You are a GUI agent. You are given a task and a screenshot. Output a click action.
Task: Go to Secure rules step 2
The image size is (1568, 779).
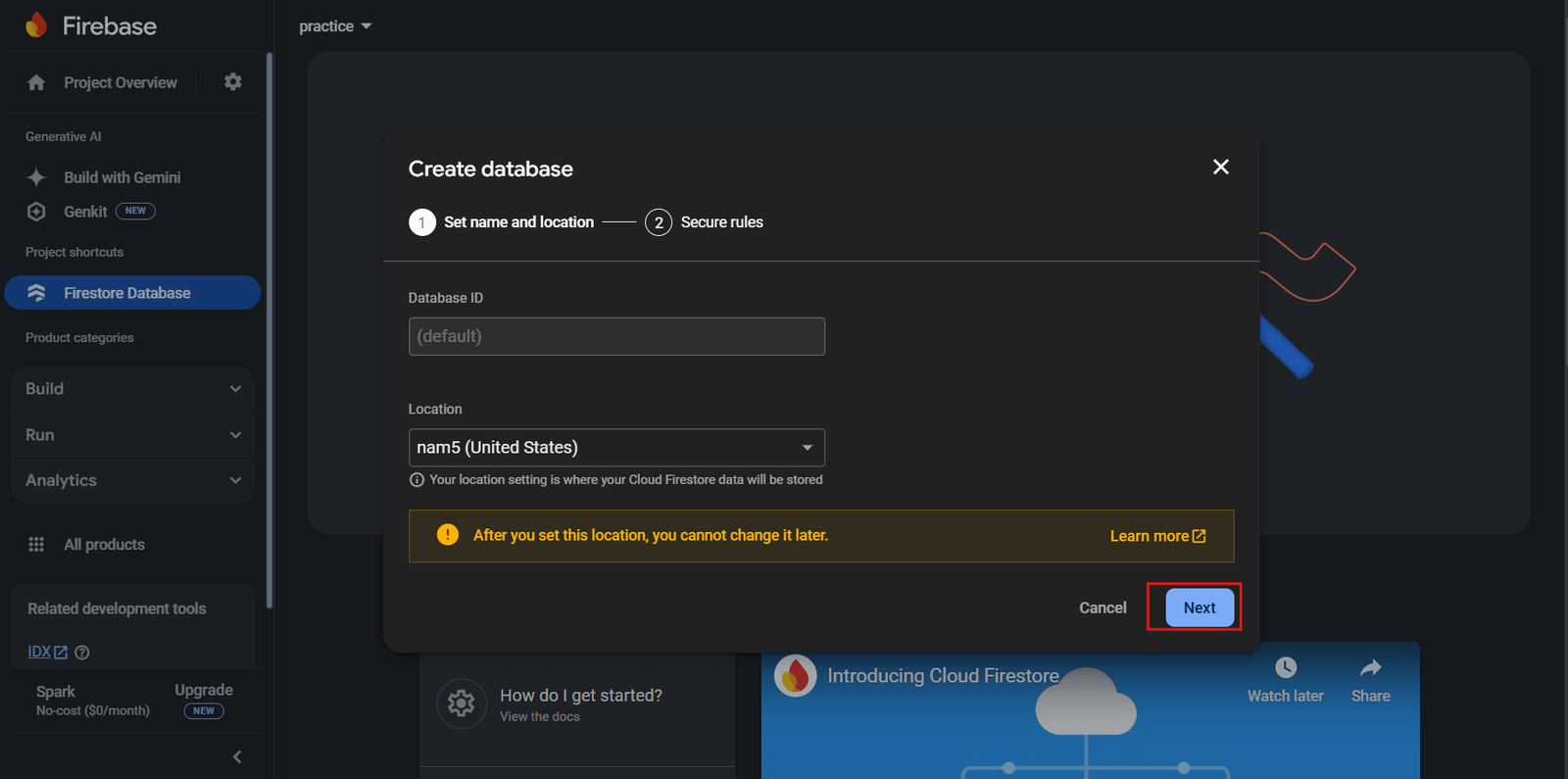[x=704, y=222]
